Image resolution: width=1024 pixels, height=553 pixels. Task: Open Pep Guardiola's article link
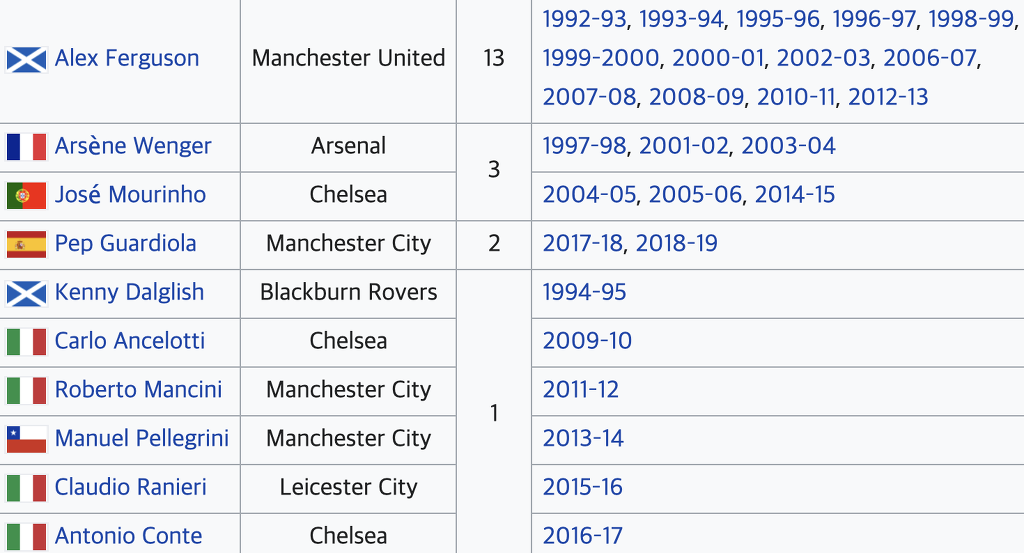click(125, 243)
